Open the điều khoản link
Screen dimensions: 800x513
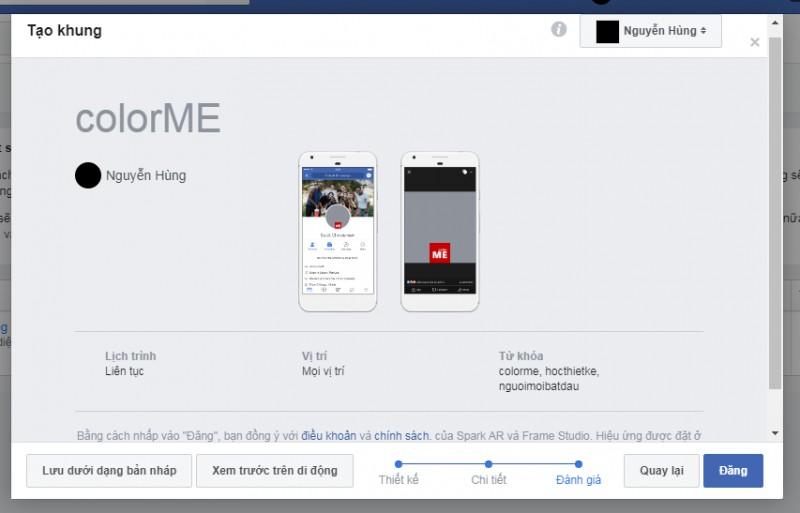329,436
